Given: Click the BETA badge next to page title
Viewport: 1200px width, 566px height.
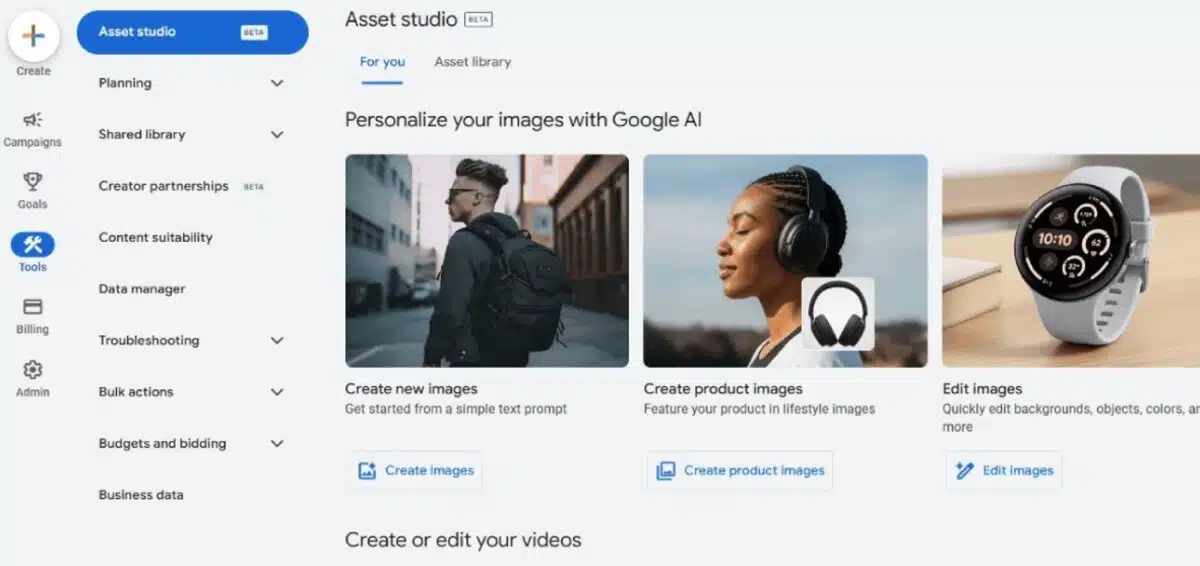Looking at the screenshot, I should 478,20.
